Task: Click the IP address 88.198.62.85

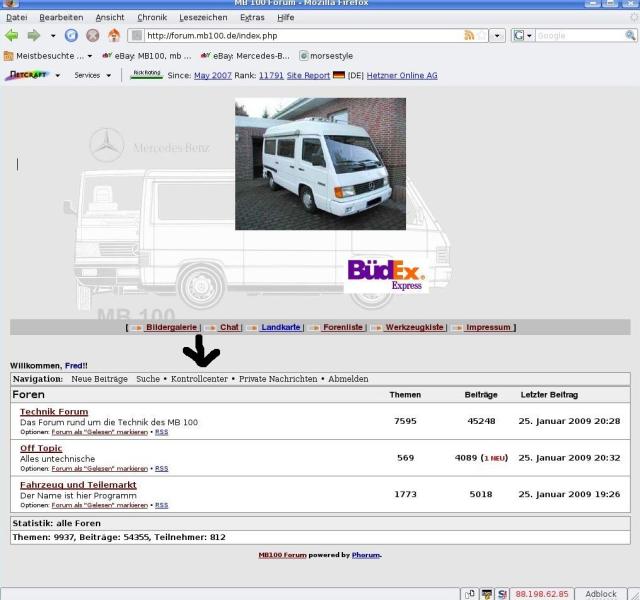Action: (x=542, y=594)
